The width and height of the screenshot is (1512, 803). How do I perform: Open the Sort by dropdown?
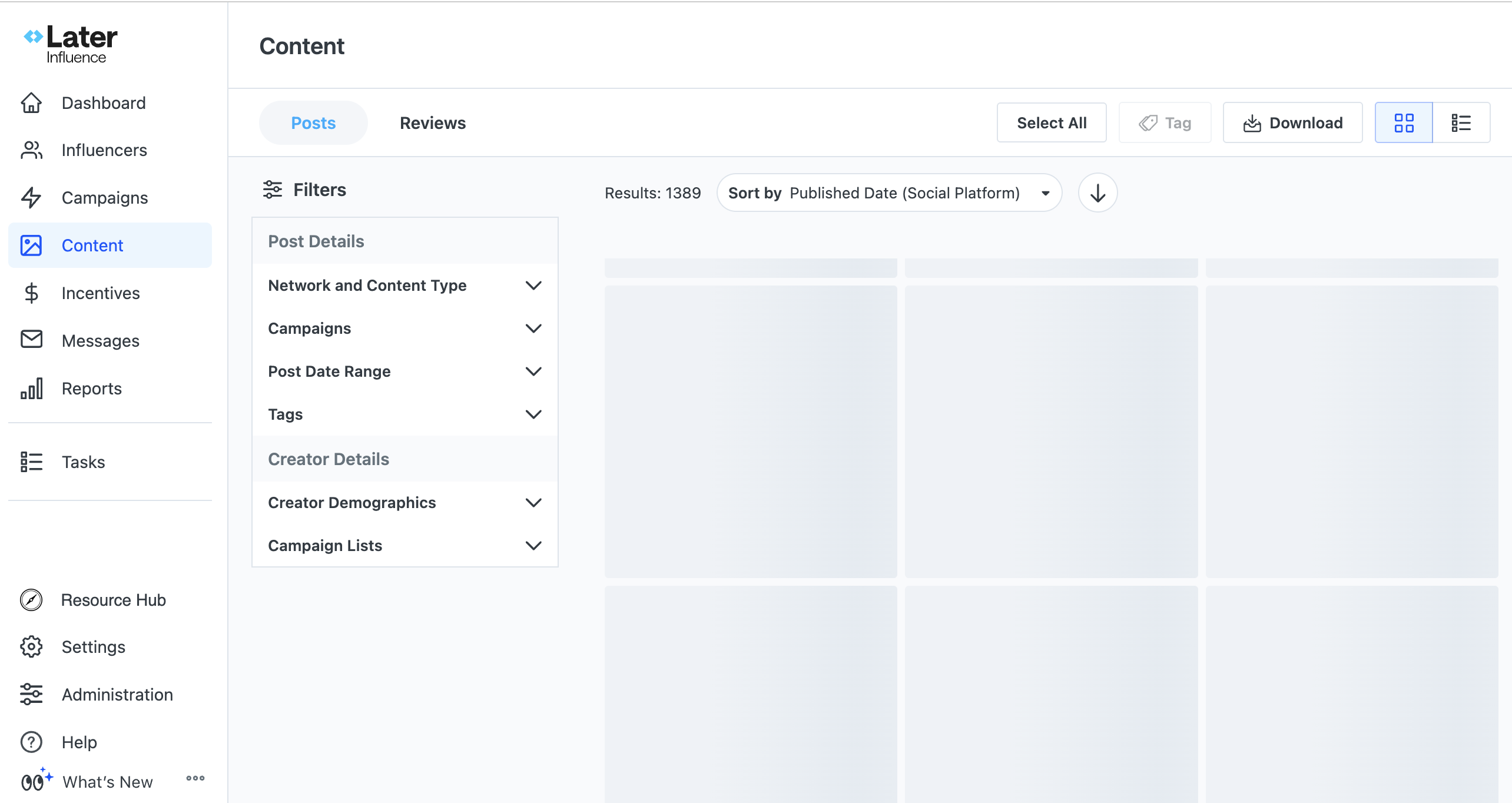tap(889, 193)
